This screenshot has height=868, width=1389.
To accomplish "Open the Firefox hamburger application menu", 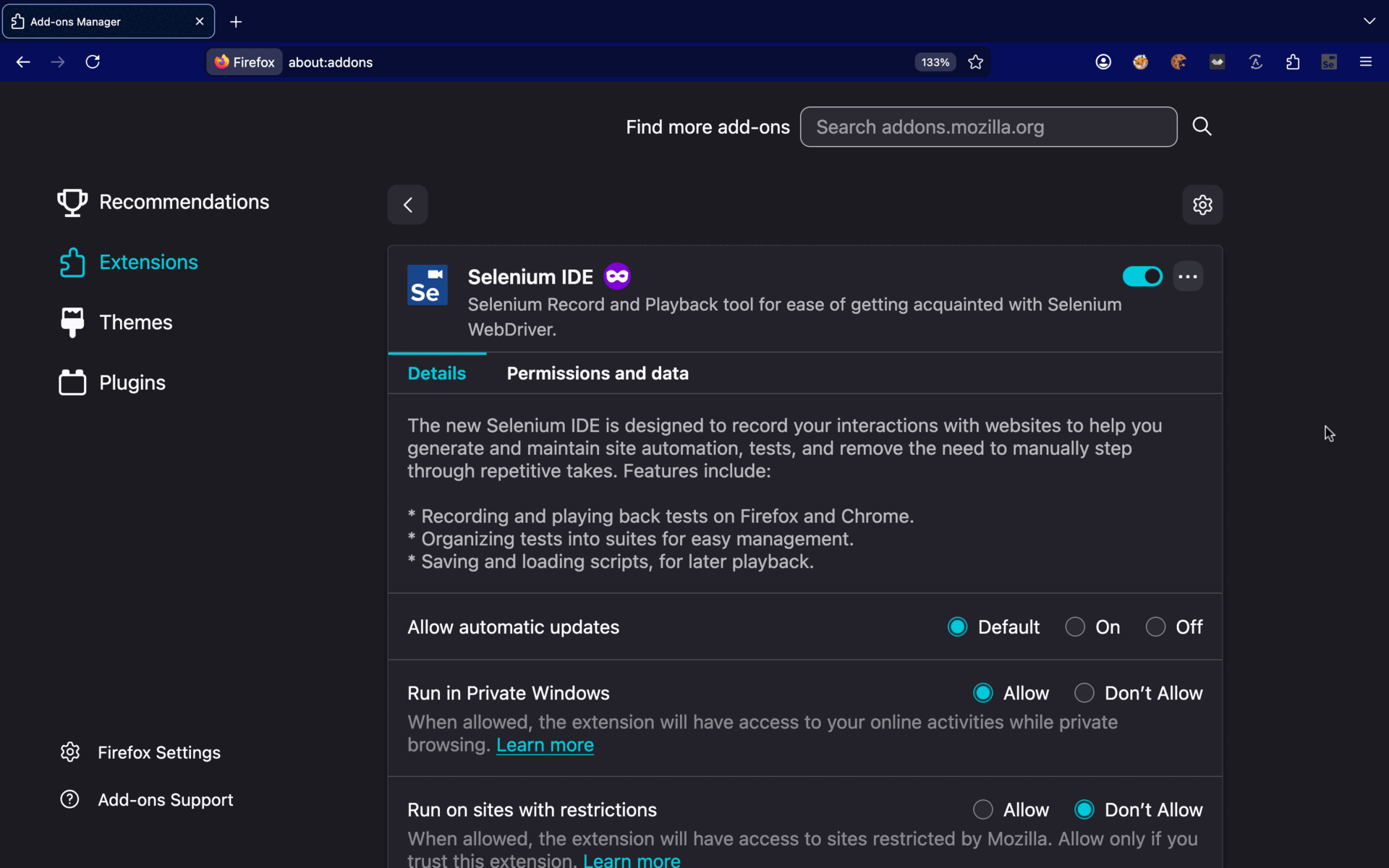I will (x=1365, y=62).
